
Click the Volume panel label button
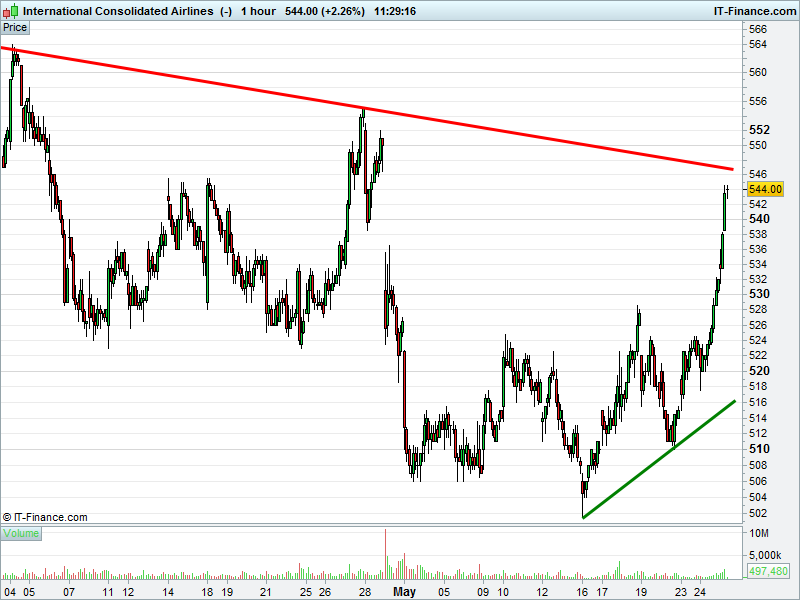coord(21,533)
